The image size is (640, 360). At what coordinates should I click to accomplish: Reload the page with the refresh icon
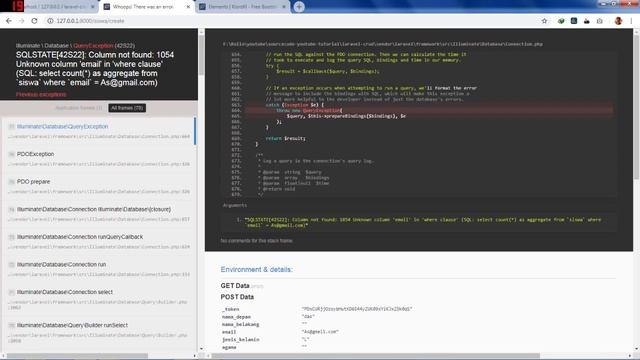pos(35,21)
